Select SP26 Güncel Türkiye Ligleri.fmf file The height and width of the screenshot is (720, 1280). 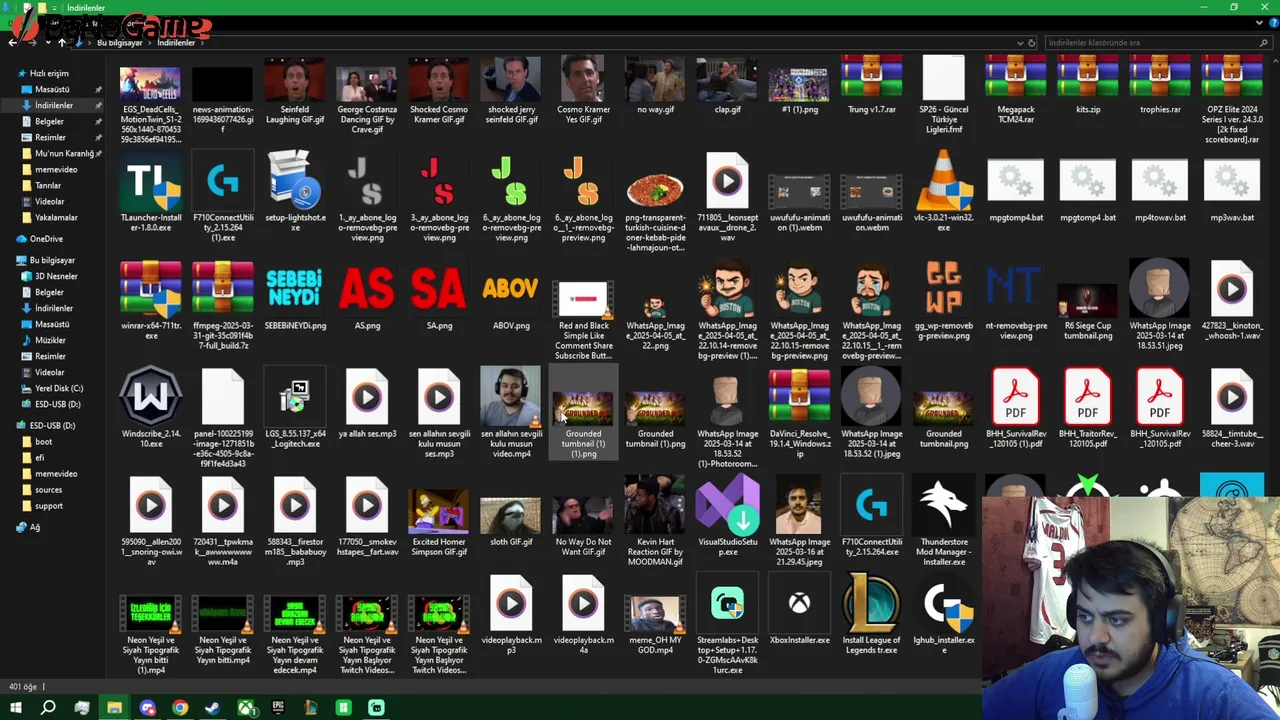[x=943, y=76]
